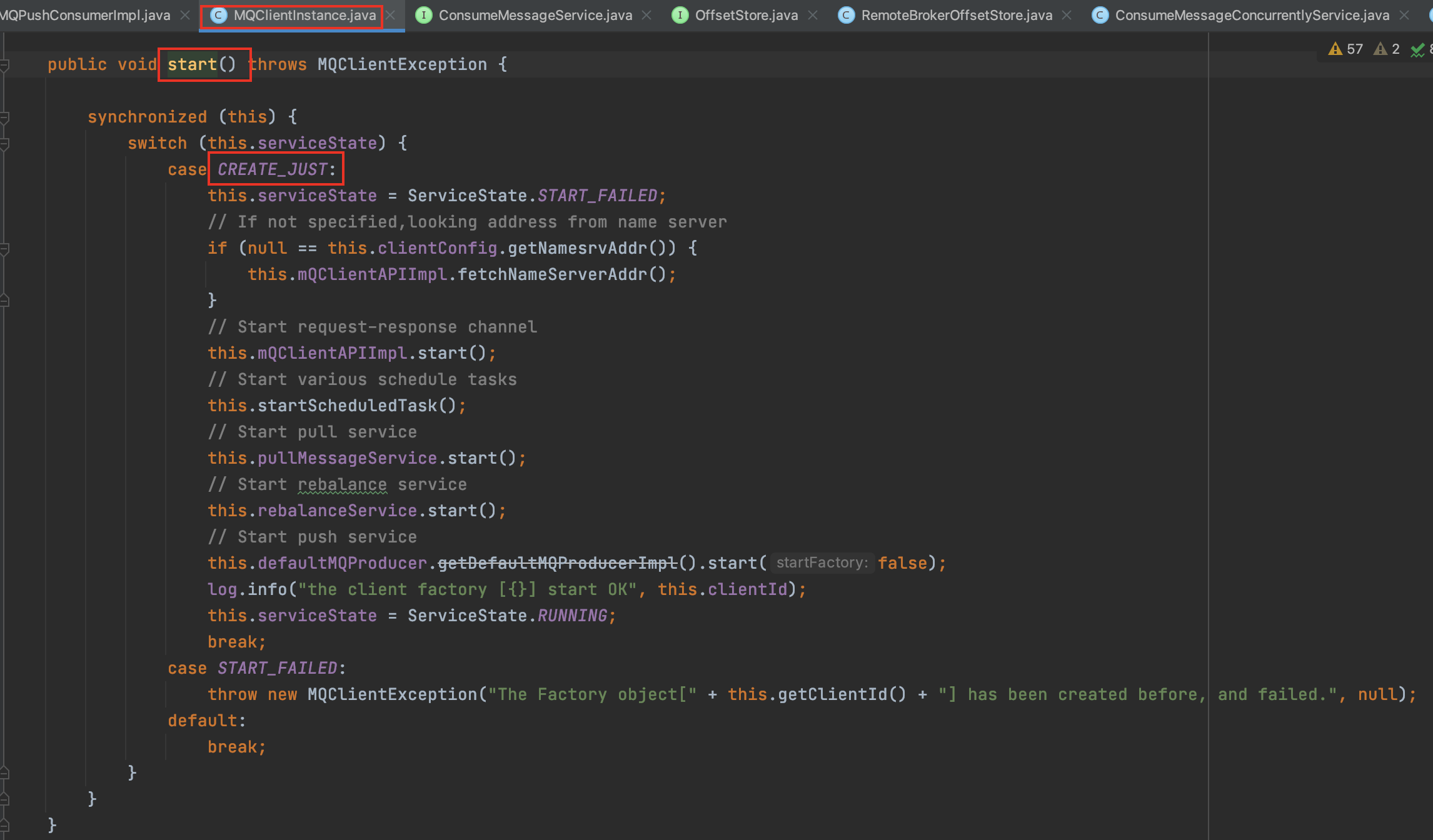Close the OffsetStore.java tab
The width and height of the screenshot is (1433, 840).
[813, 15]
